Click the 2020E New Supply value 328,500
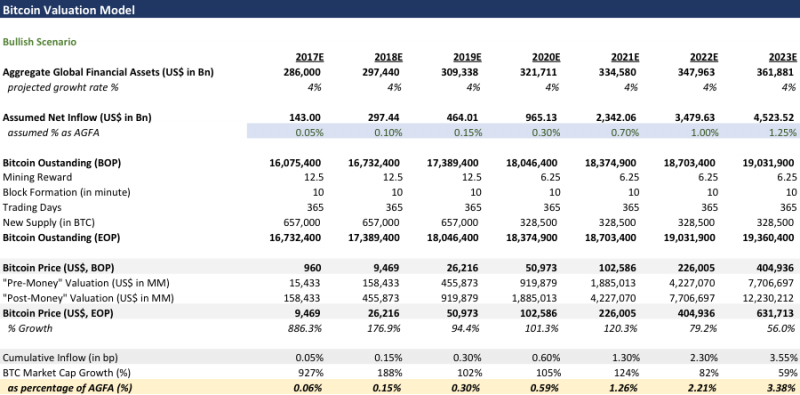 click(543, 223)
